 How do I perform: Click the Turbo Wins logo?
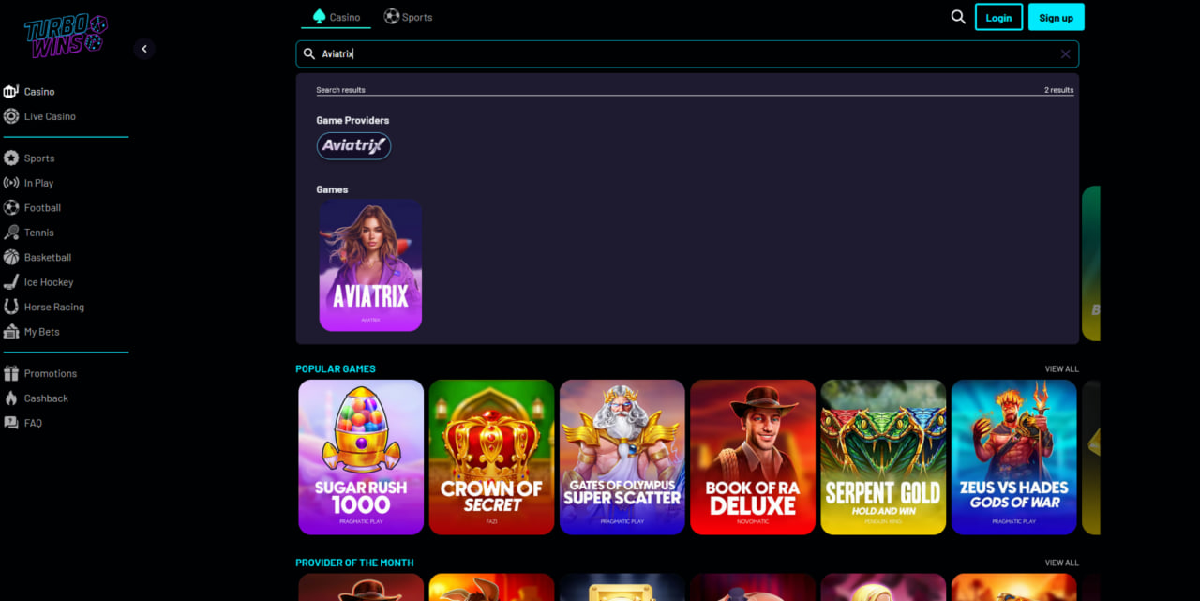[65, 37]
